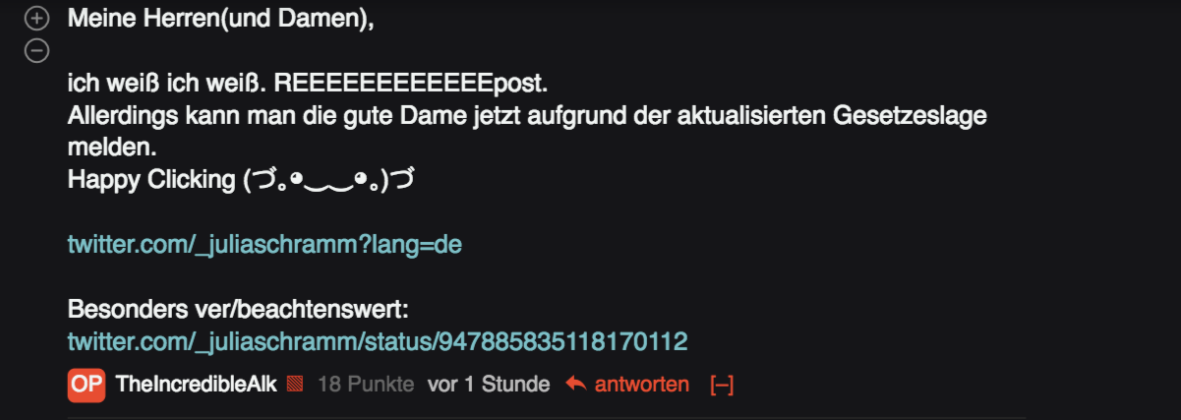The width and height of the screenshot is (1181, 420).
Task: Click the kaomoji emoticon after Happy Clicking
Action: [x=330, y=181]
